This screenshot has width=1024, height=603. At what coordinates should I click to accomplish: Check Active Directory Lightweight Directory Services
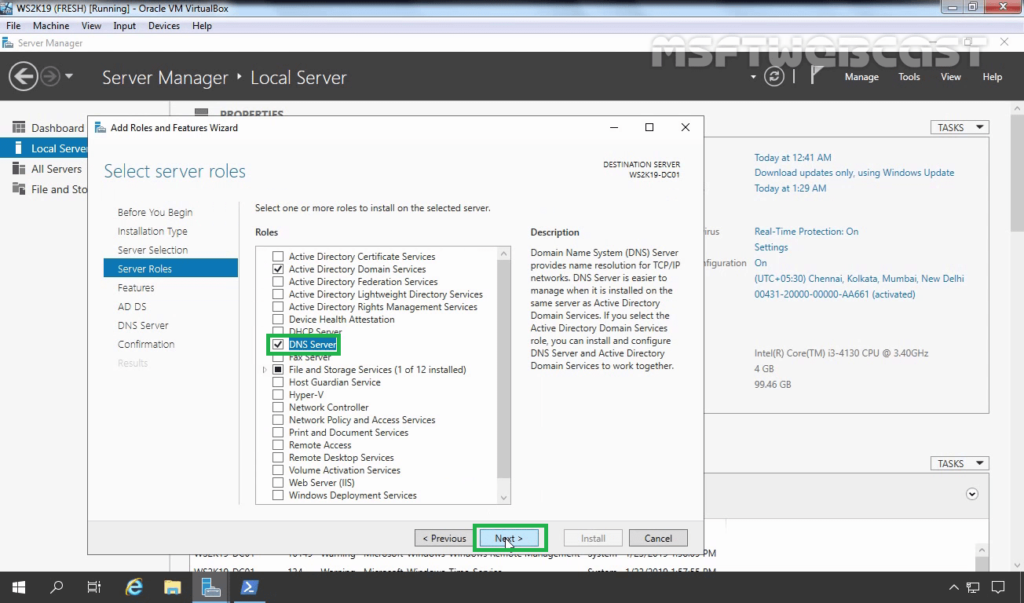278,294
